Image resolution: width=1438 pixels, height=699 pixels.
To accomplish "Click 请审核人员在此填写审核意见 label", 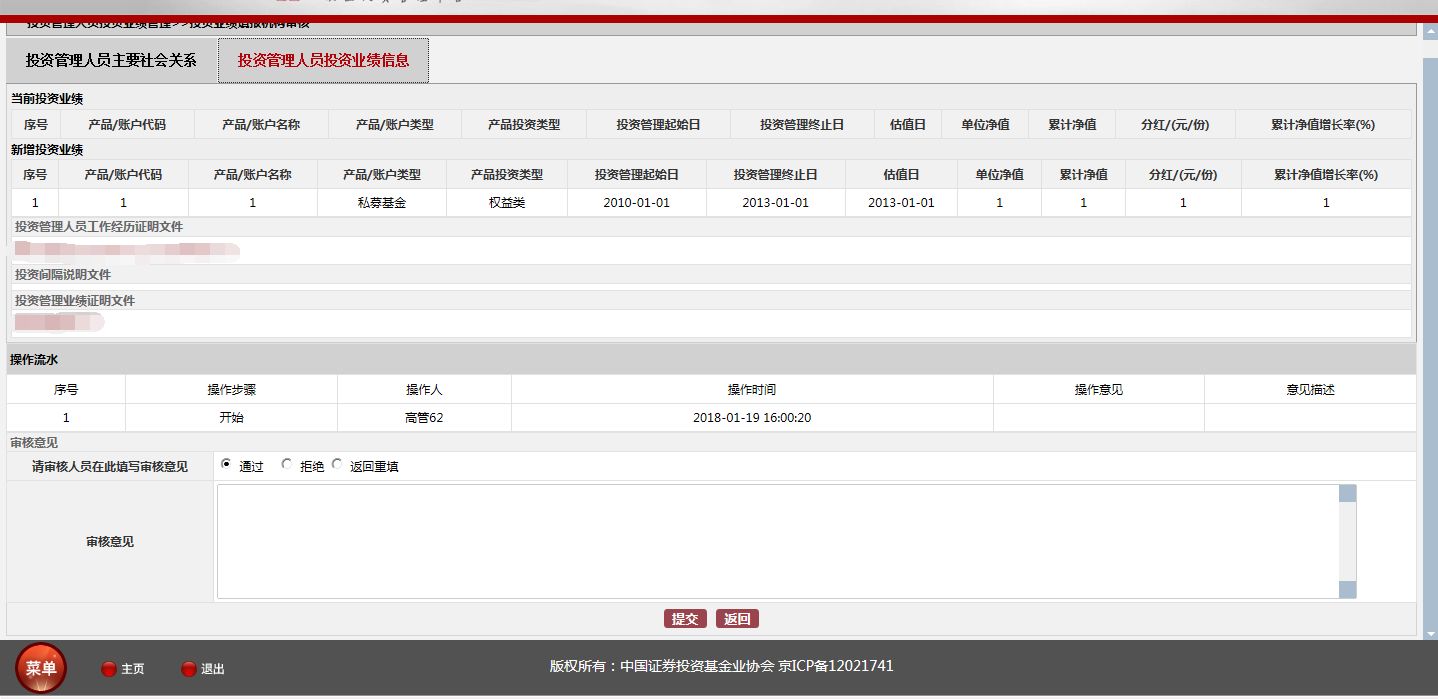I will click(x=110, y=467).
